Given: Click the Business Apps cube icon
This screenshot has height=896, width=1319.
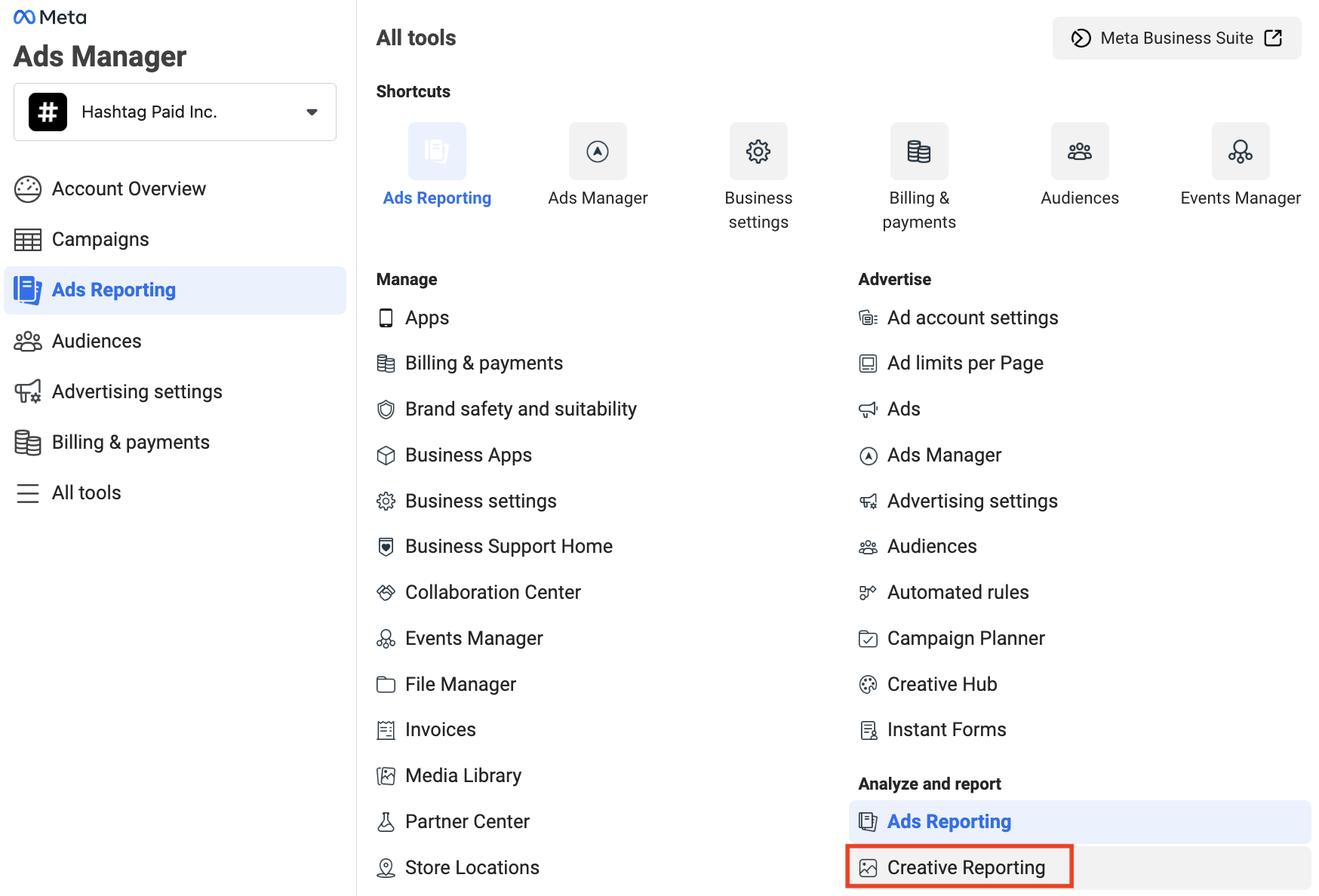Looking at the screenshot, I should coord(386,456).
